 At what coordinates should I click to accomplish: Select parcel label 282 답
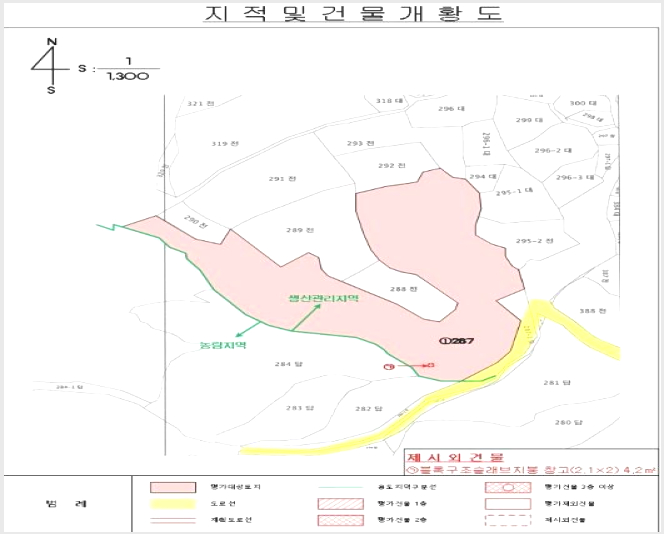[369, 409]
